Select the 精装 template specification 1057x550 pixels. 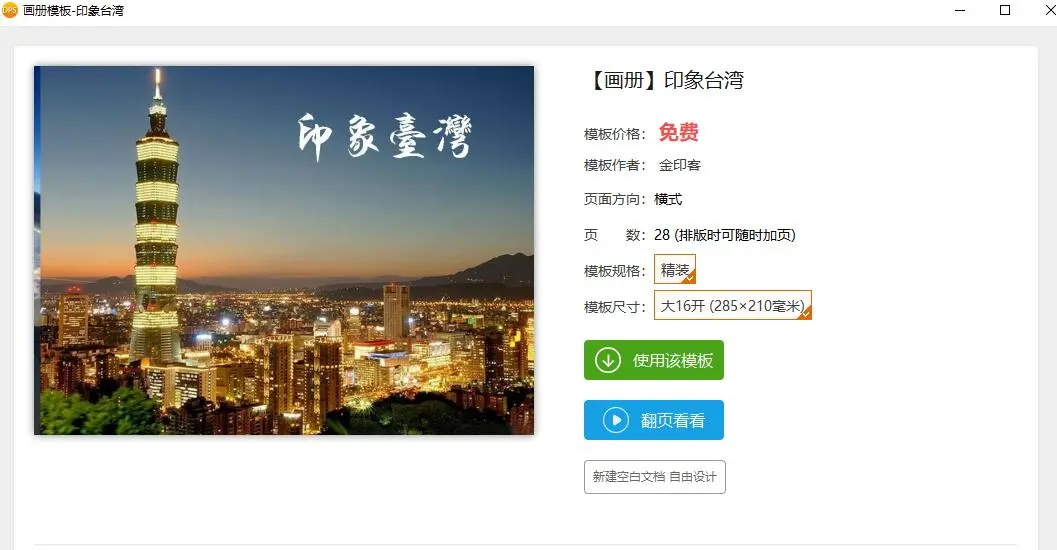click(675, 269)
